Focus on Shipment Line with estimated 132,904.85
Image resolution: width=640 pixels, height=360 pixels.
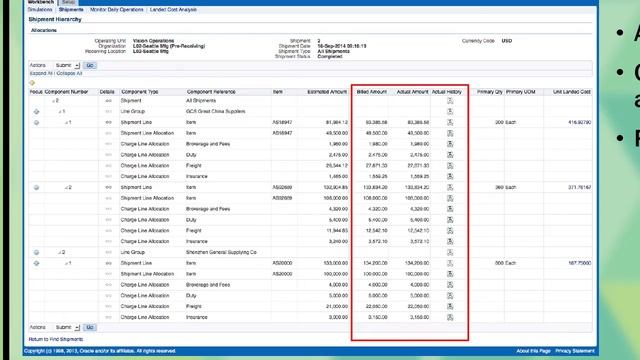coord(36,187)
